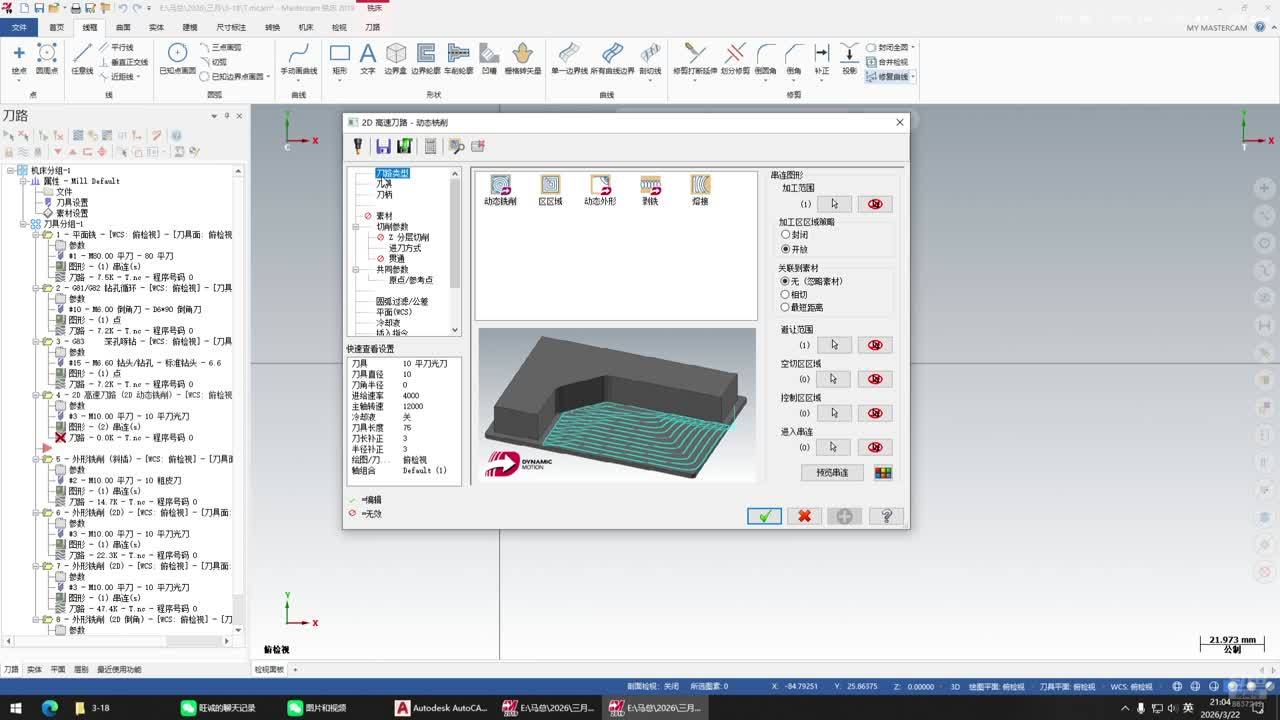Screen dimensions: 1280x720
Task: Select the 封闭 radio button
Action: [785, 235]
